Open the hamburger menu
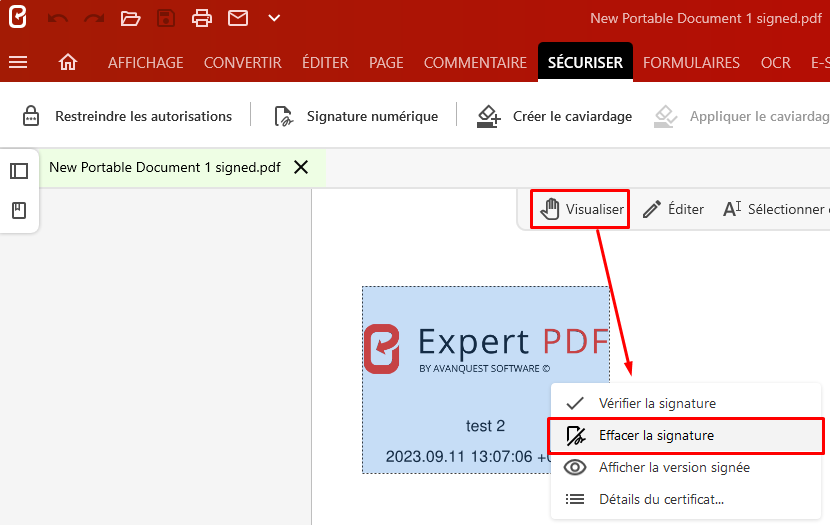Image resolution: width=830 pixels, height=525 pixels. 18,62
